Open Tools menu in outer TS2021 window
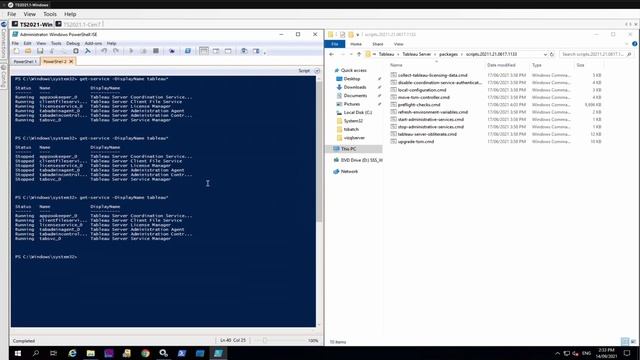Screen dimensions: 640x360 tap(50, 14)
